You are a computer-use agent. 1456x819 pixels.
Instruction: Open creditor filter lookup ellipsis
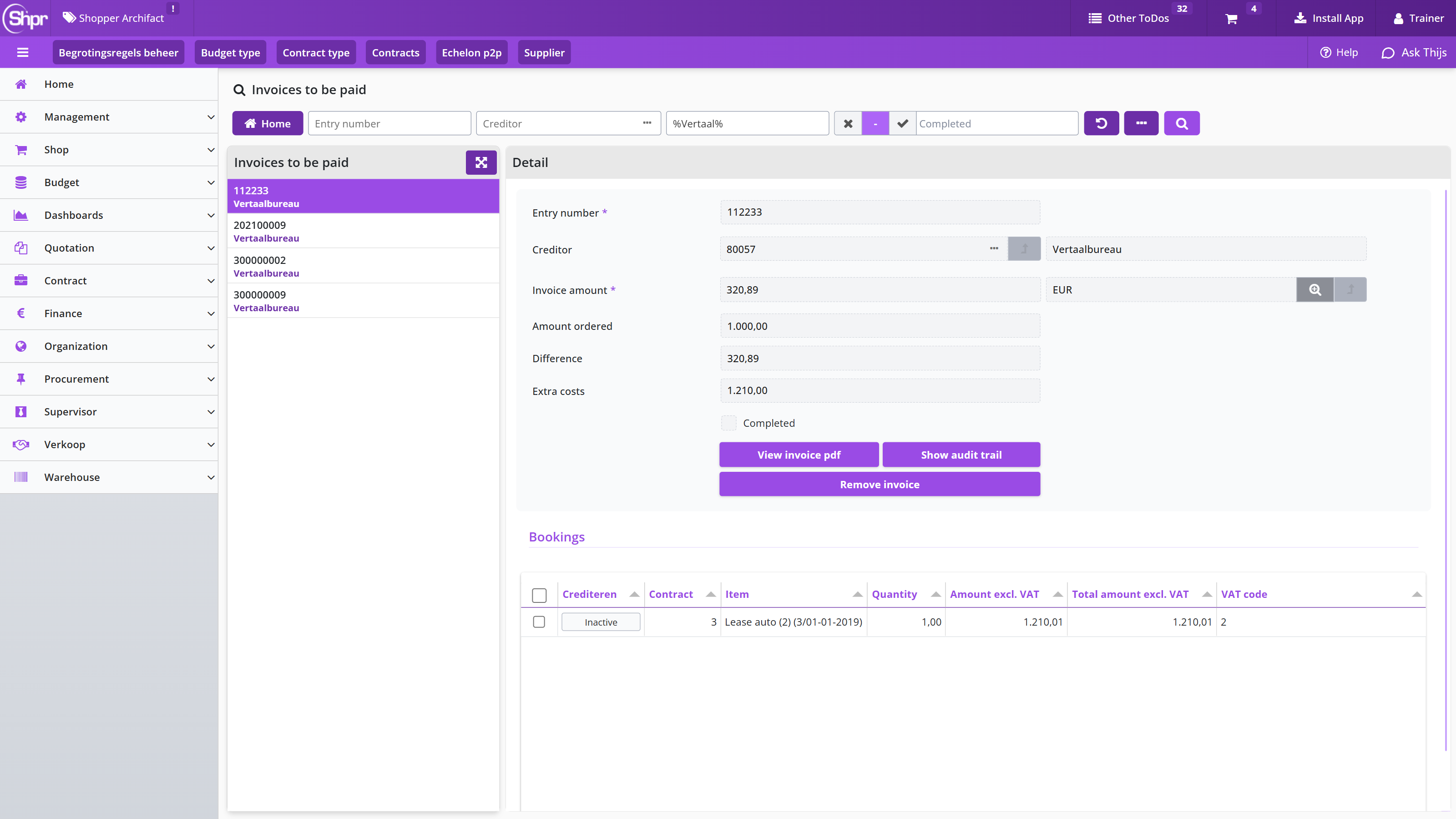coord(647,123)
